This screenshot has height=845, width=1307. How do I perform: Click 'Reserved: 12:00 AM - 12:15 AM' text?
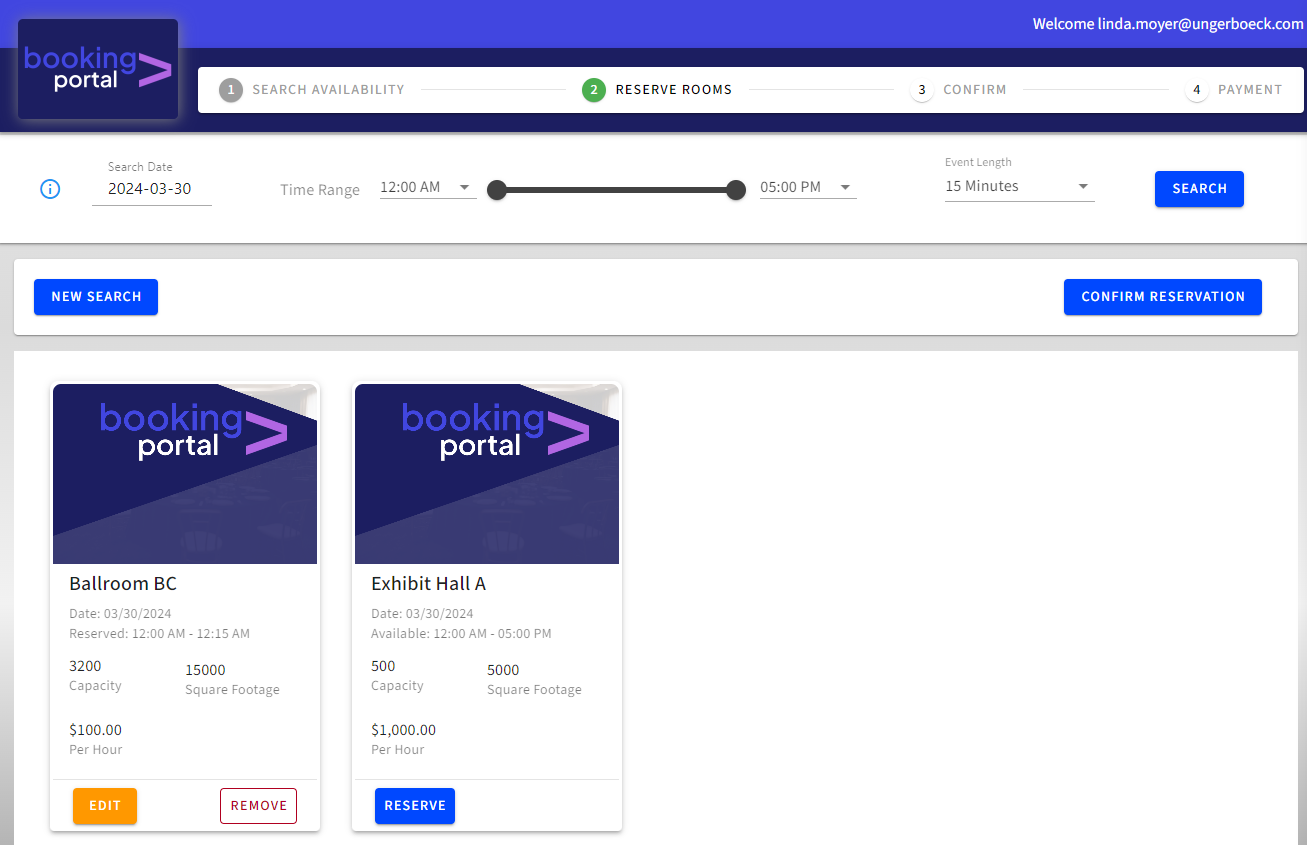160,634
